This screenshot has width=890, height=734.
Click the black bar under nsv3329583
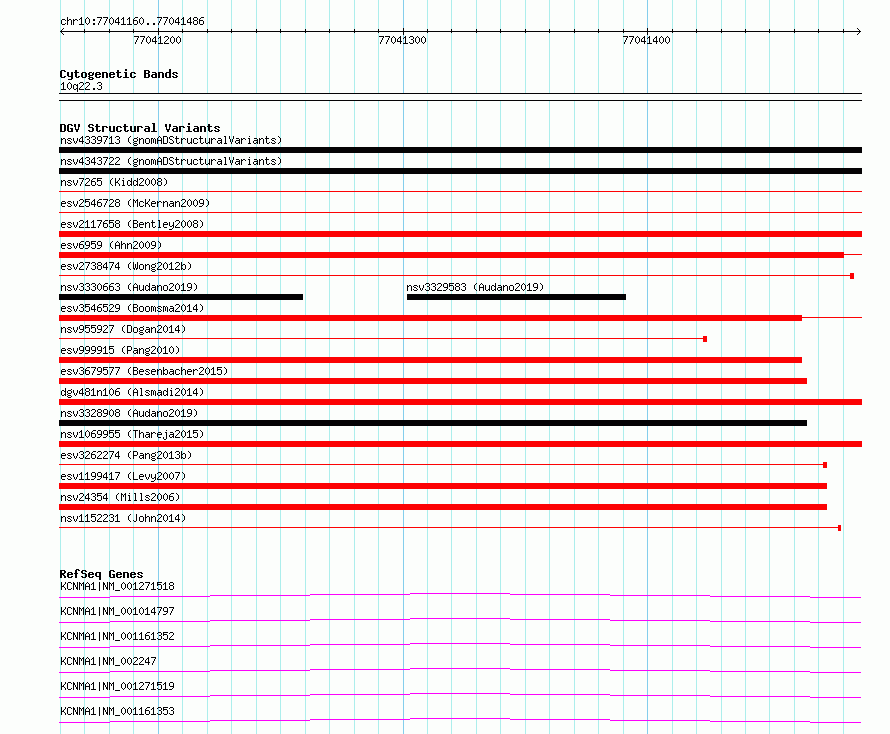click(x=517, y=297)
